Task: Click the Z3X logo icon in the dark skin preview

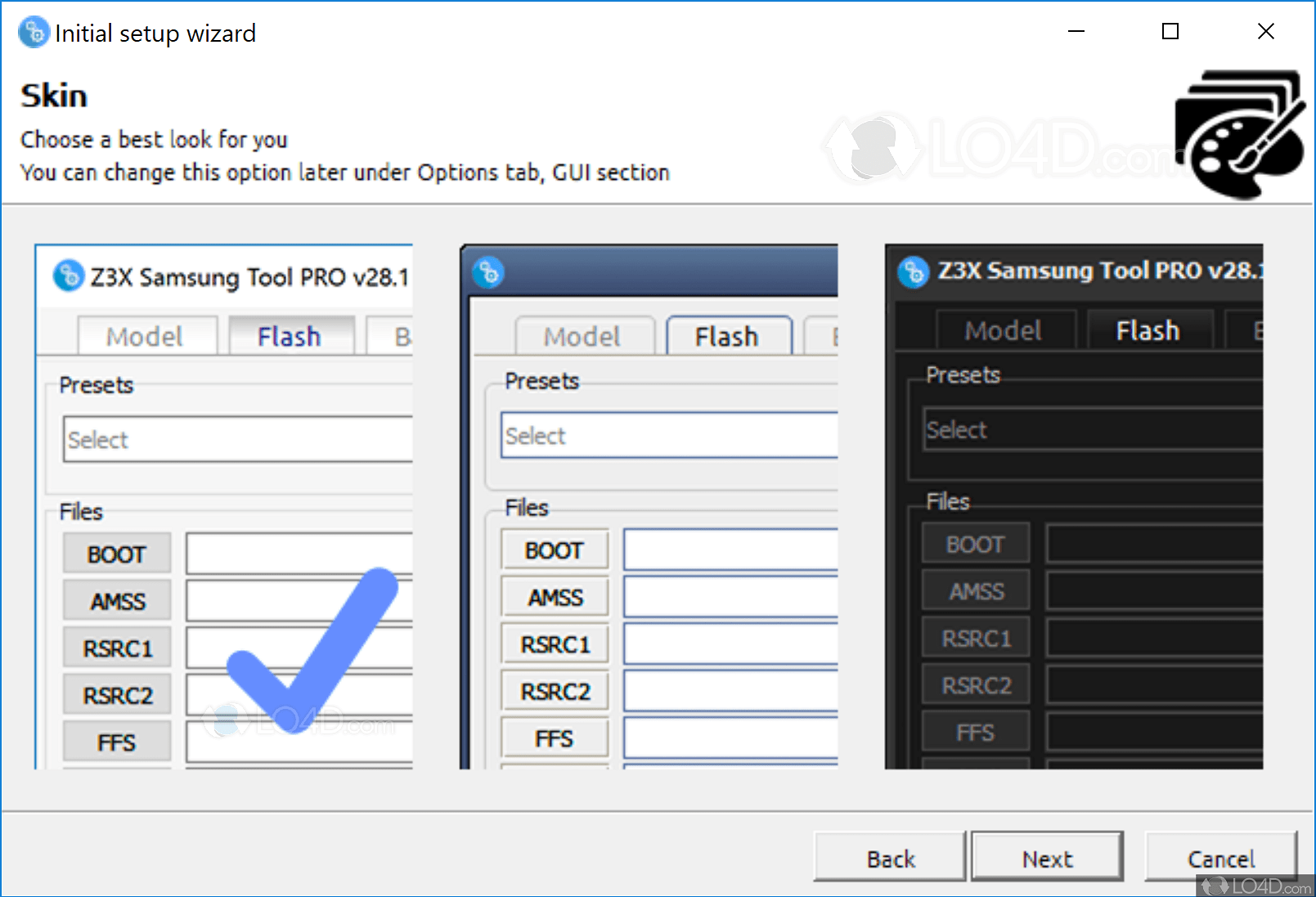Action: 914,271
